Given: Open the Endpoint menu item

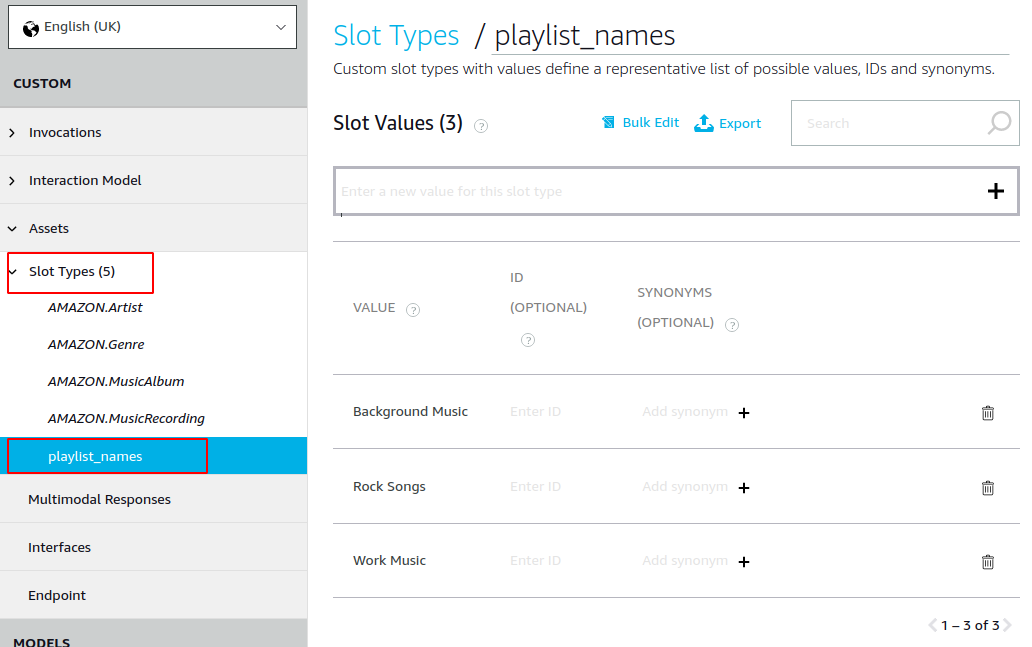Looking at the screenshot, I should click(x=57, y=595).
